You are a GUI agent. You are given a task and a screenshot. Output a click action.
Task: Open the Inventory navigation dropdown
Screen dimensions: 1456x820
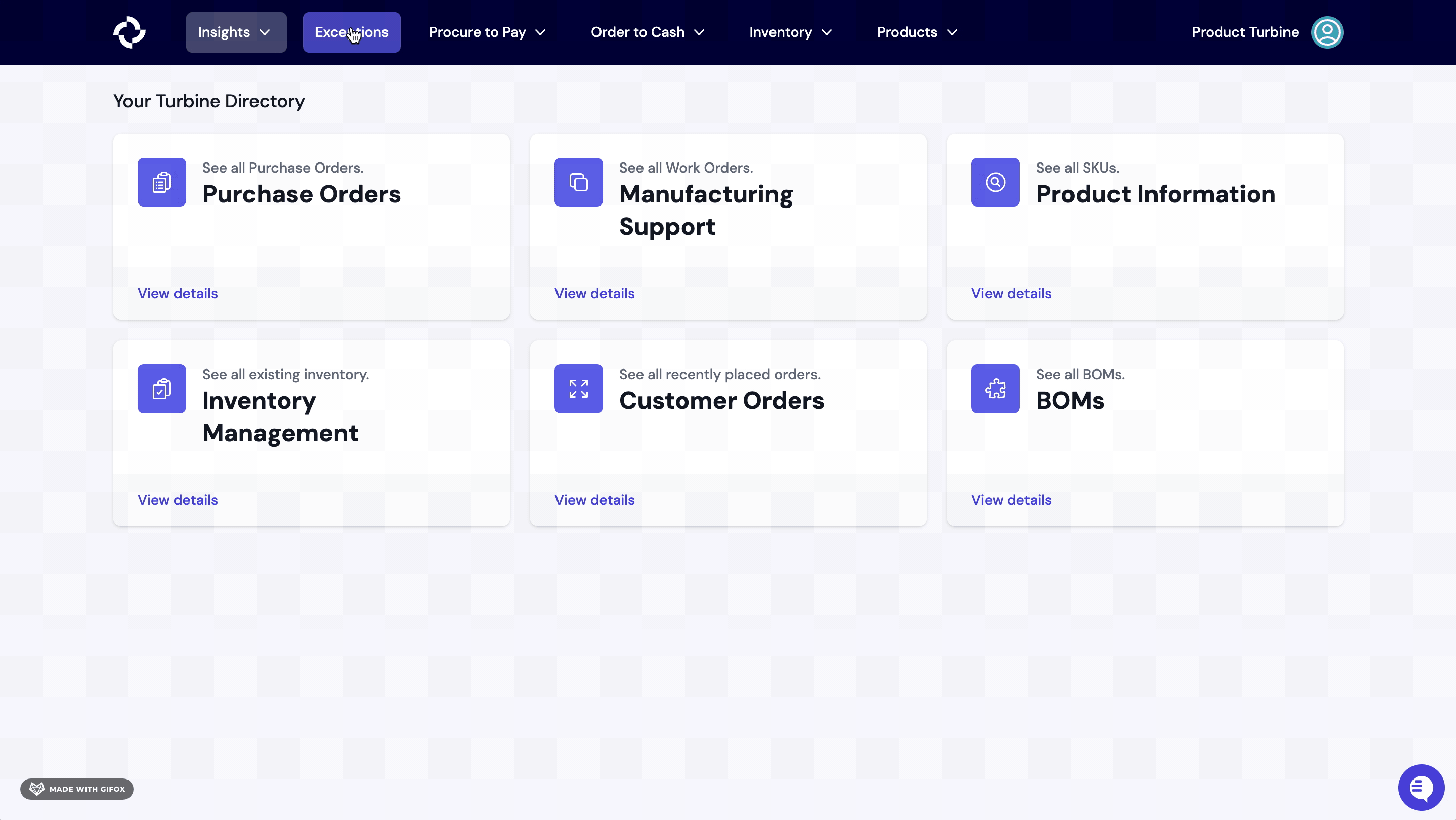(x=790, y=32)
